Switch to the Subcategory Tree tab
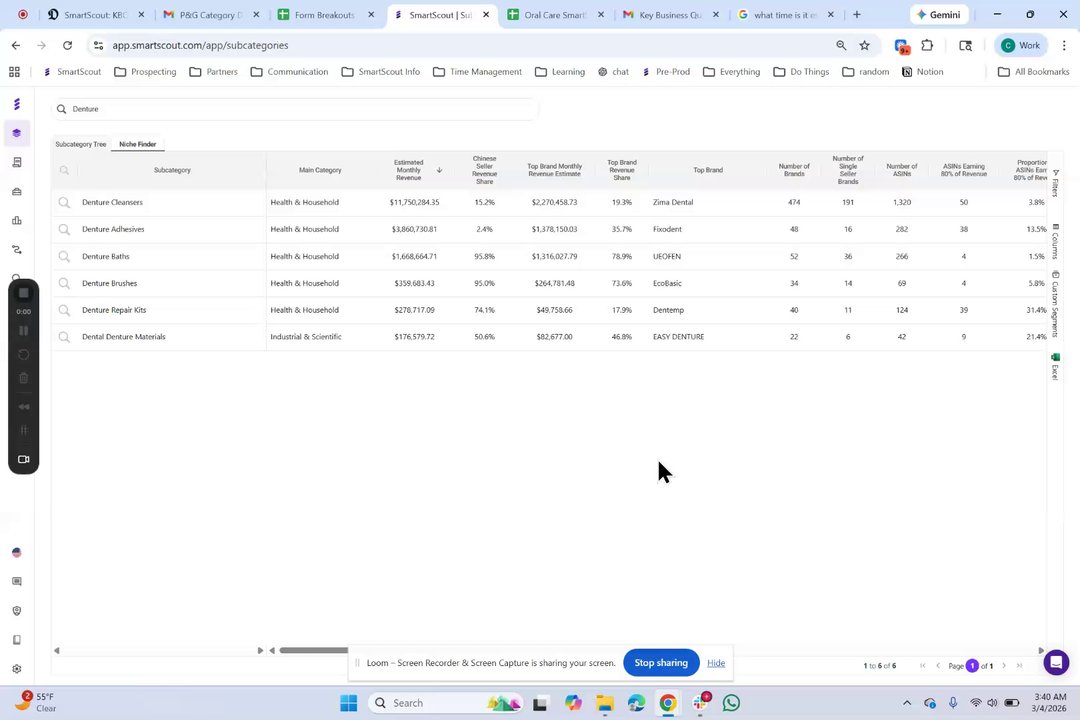The height and width of the screenshot is (720, 1080). [x=81, y=144]
